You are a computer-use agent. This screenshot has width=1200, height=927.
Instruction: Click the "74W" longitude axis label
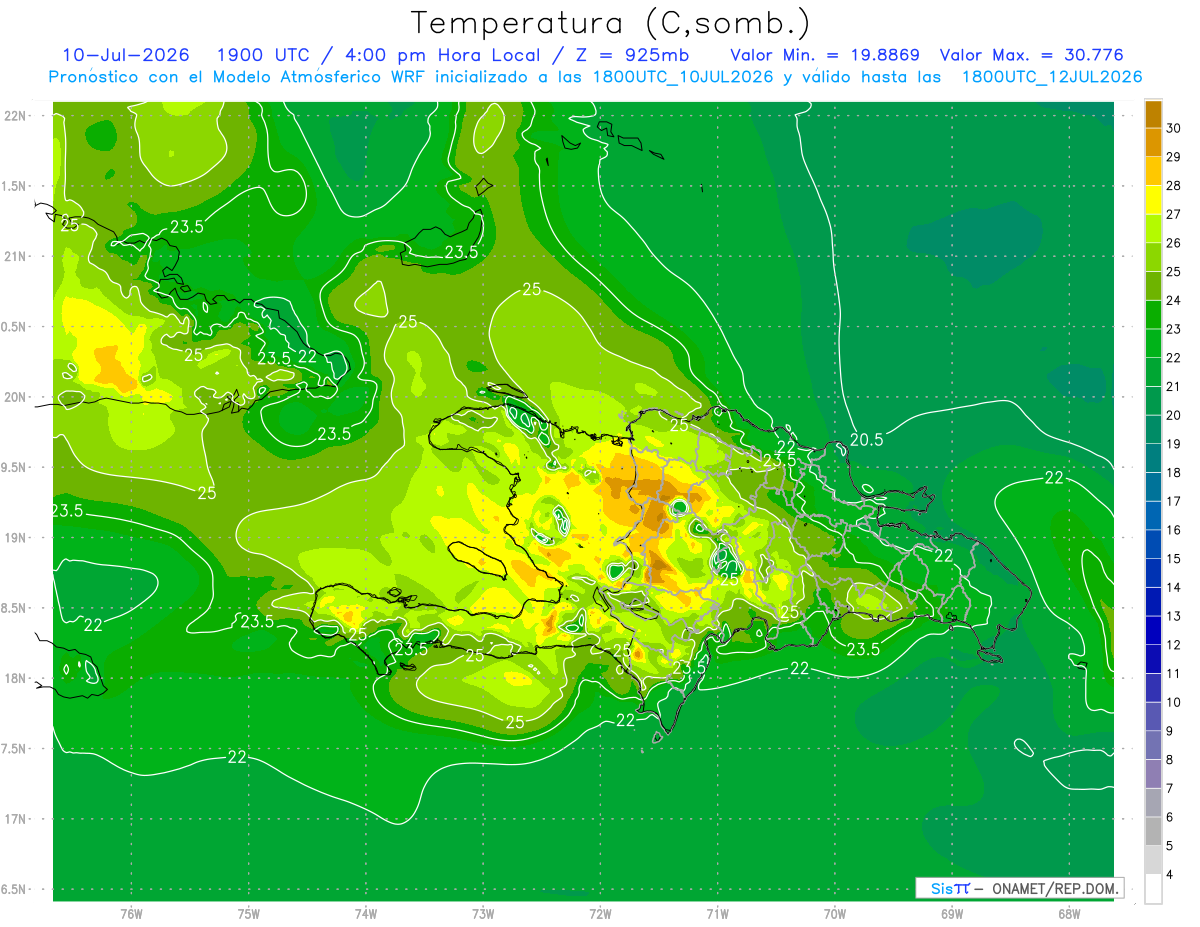click(x=366, y=913)
